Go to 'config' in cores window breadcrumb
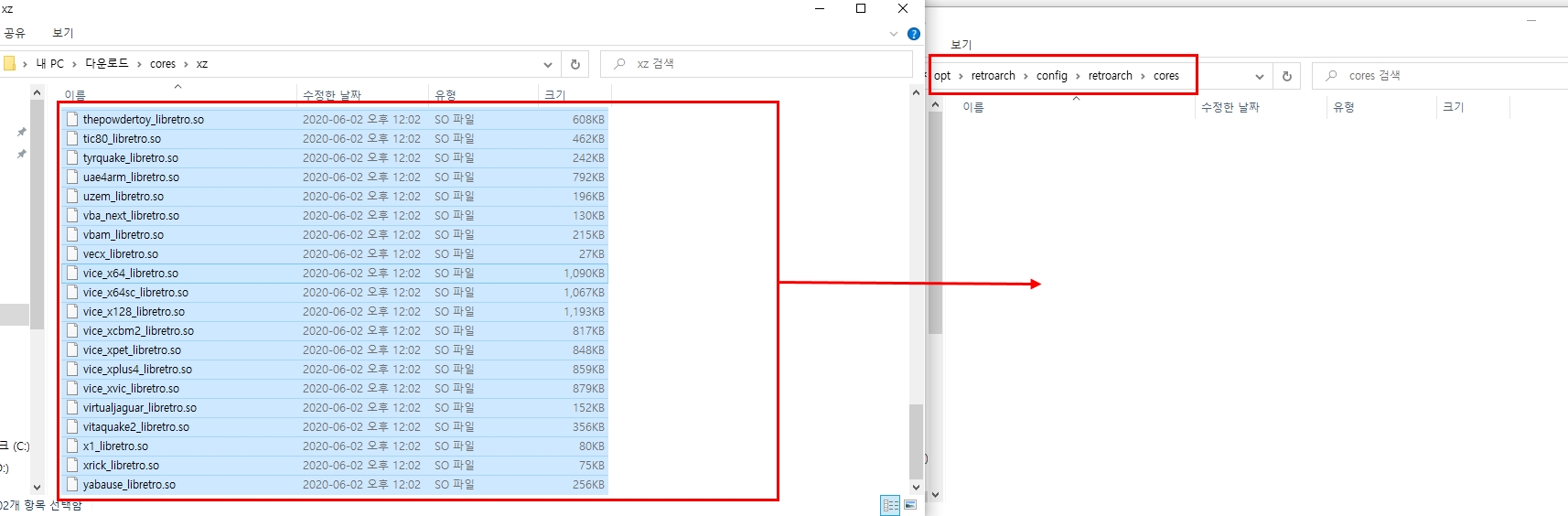1568x516 pixels. point(1052,76)
